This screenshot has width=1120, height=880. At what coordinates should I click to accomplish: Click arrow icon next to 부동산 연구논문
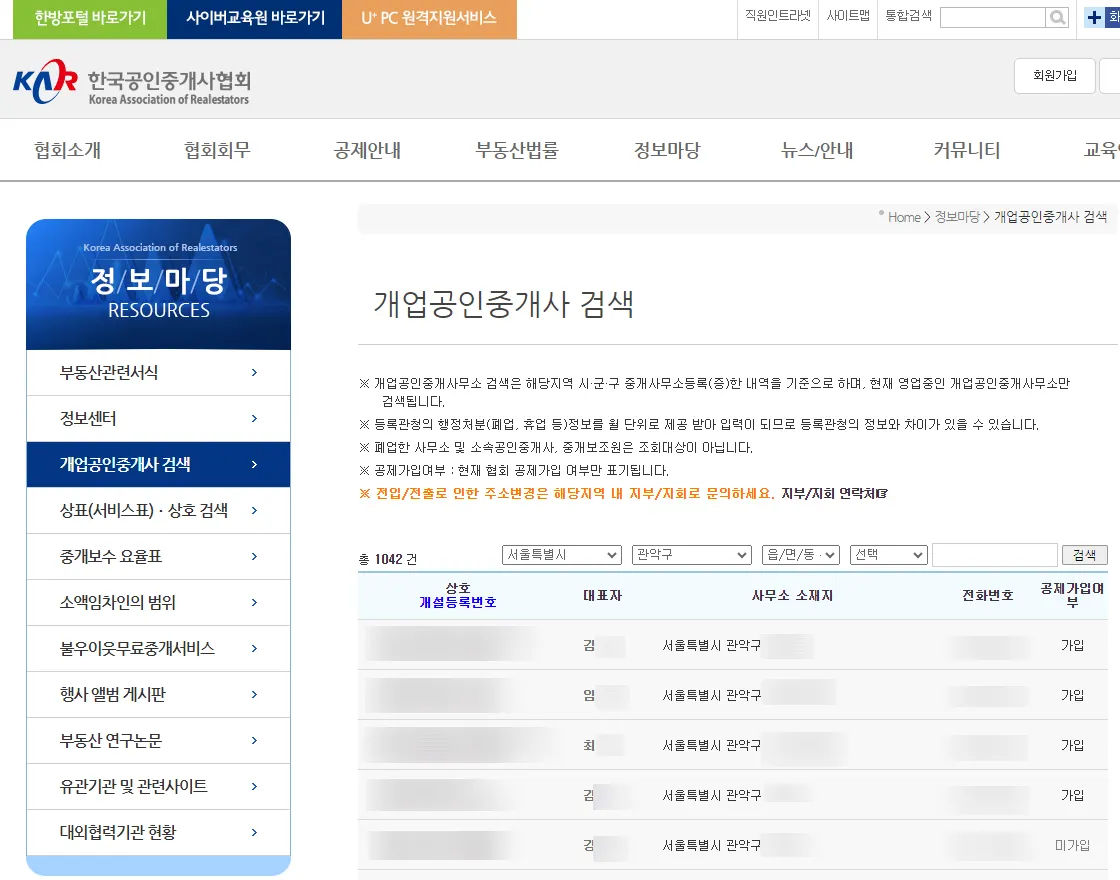point(254,740)
